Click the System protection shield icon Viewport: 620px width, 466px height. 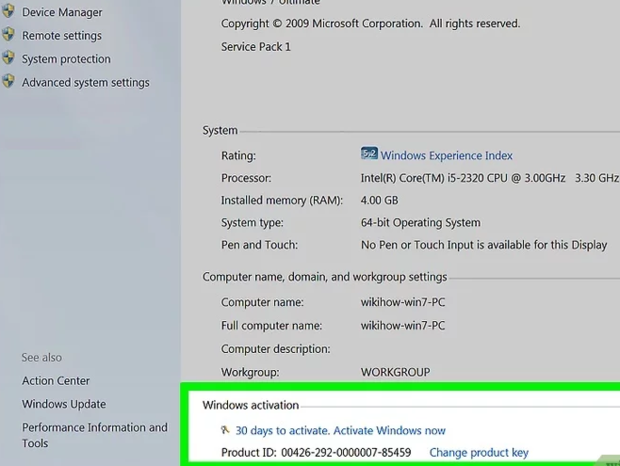[8, 58]
